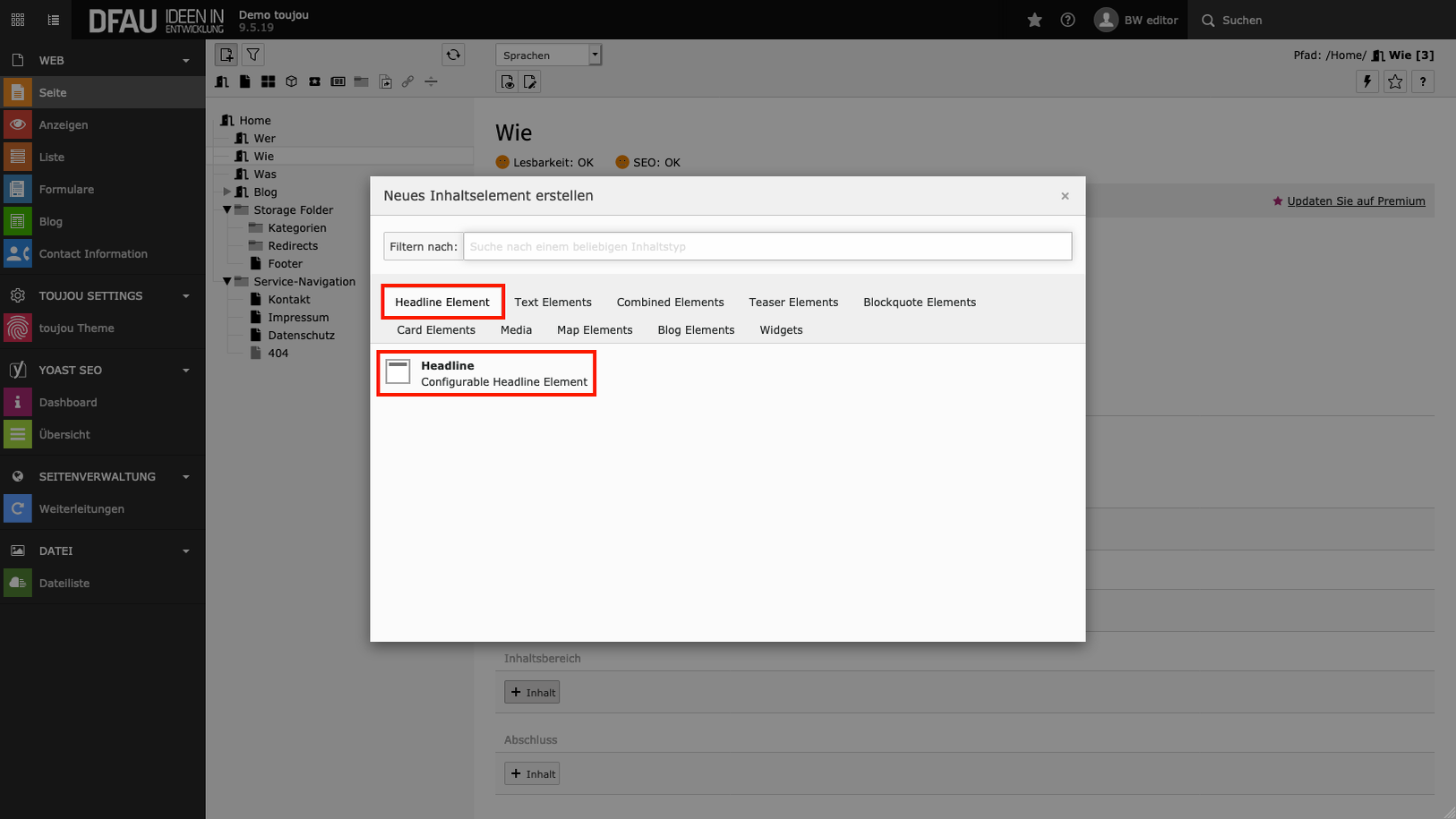Toggle the page tree list icon
This screenshot has width=1456, height=819.
pos(54,20)
